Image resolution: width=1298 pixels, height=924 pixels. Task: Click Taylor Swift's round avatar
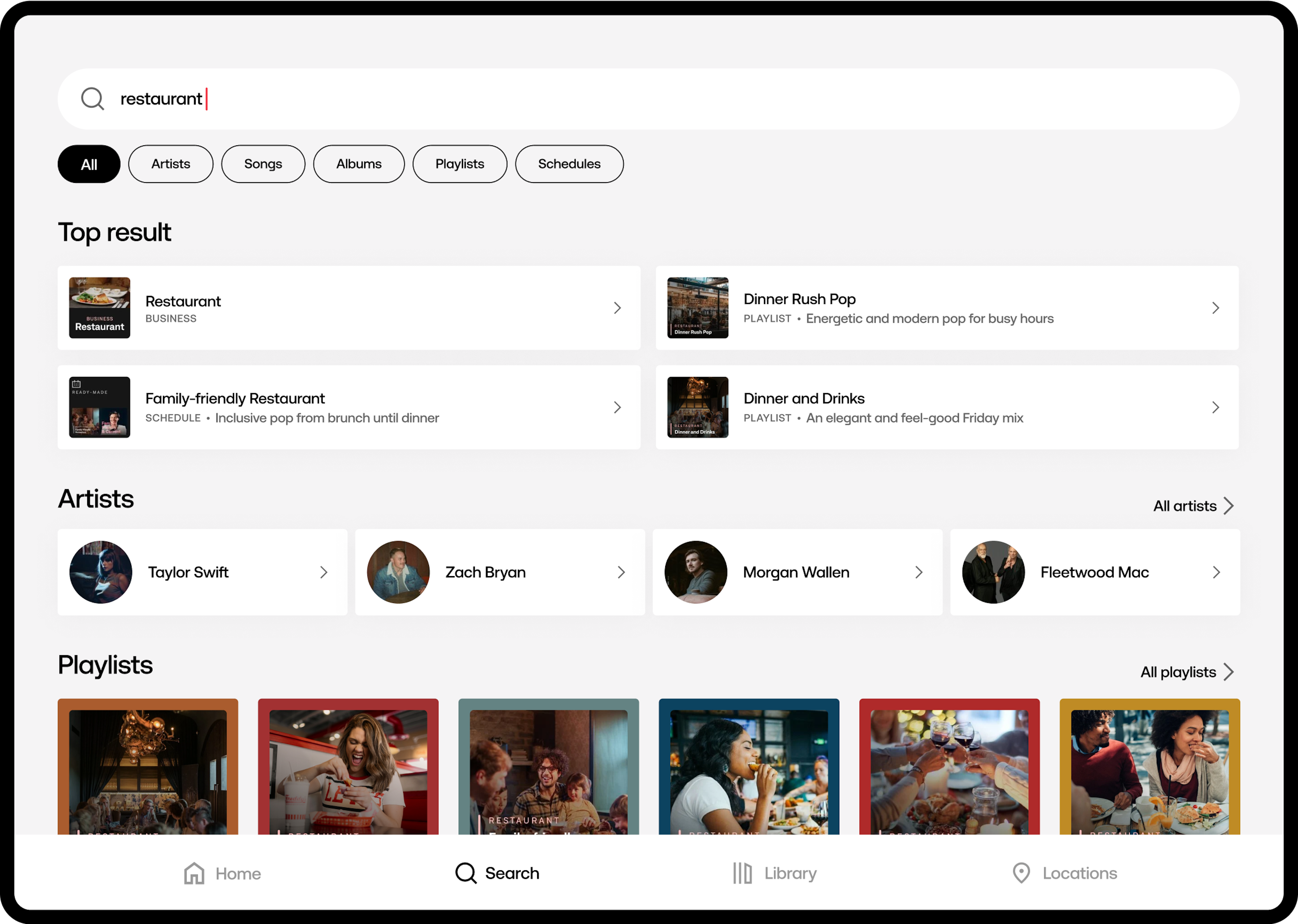101,572
